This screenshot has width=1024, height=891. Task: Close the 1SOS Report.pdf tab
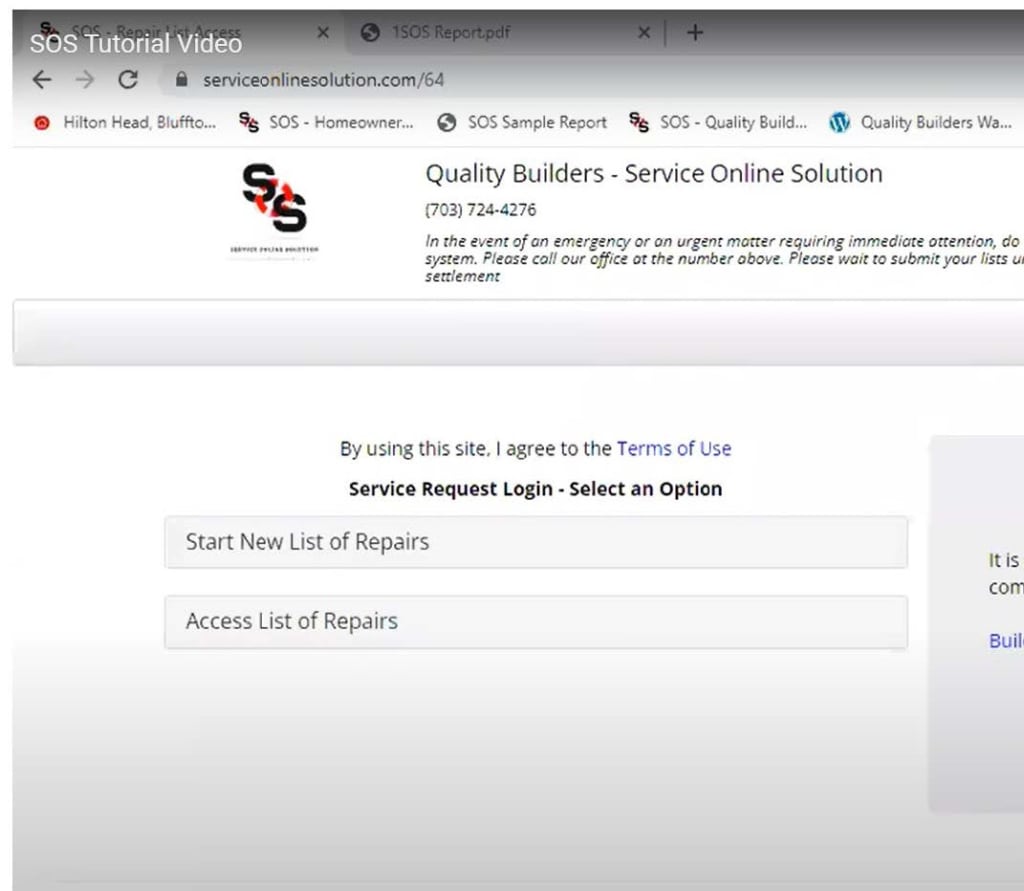click(644, 33)
